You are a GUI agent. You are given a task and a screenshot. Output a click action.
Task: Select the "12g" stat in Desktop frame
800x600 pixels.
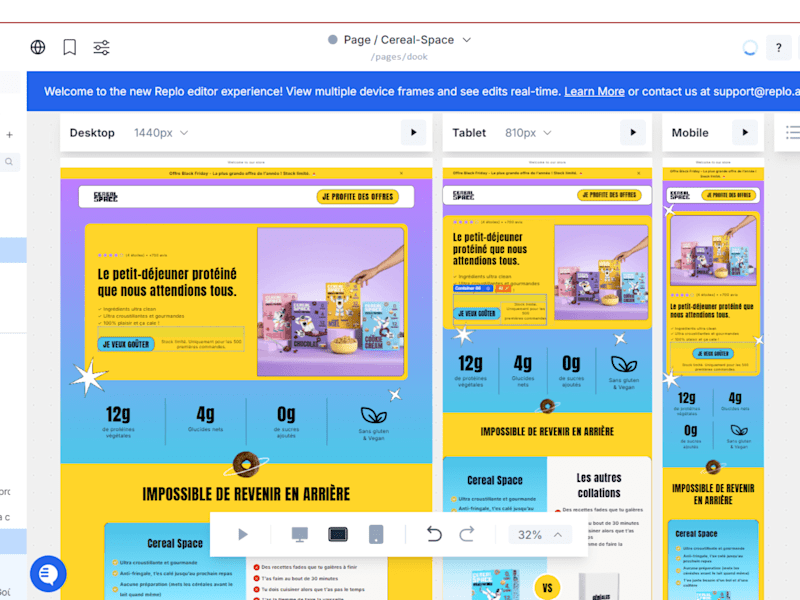[x=118, y=414]
